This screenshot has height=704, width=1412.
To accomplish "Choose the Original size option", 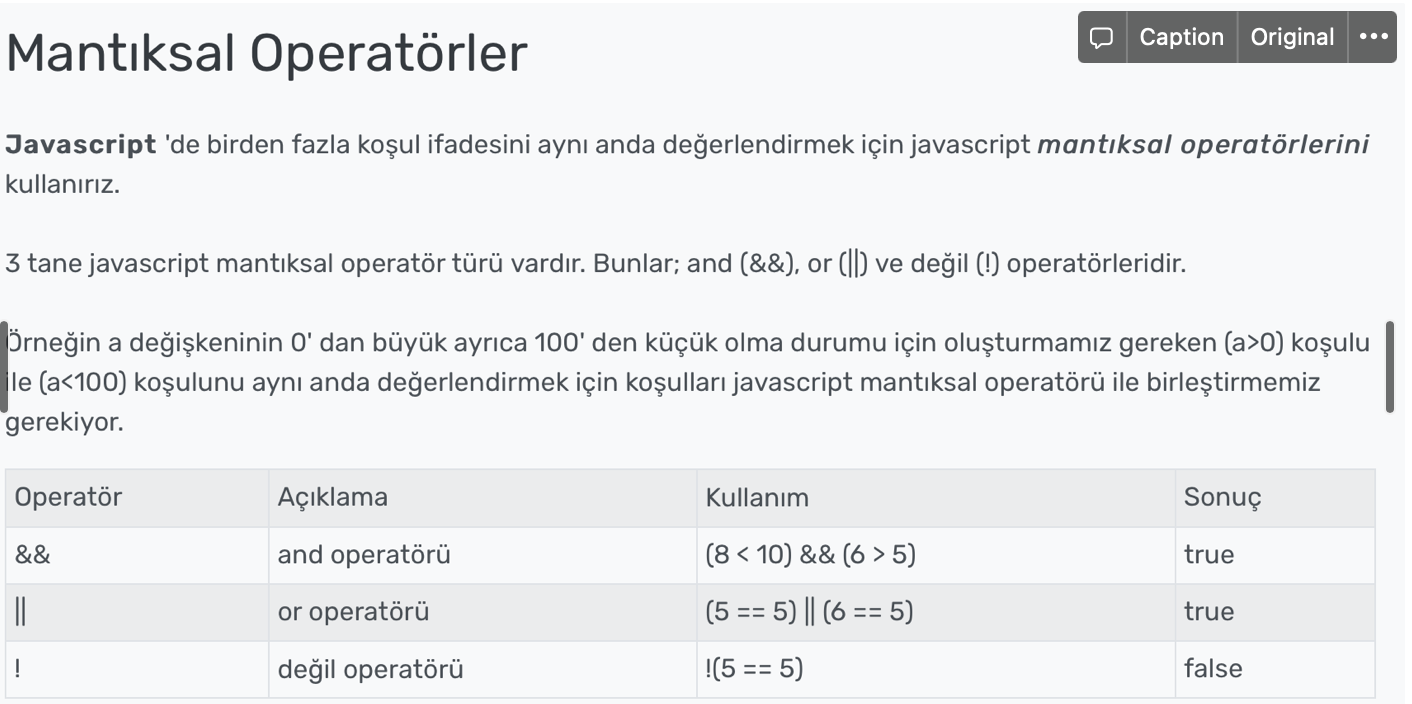I will coord(1292,38).
